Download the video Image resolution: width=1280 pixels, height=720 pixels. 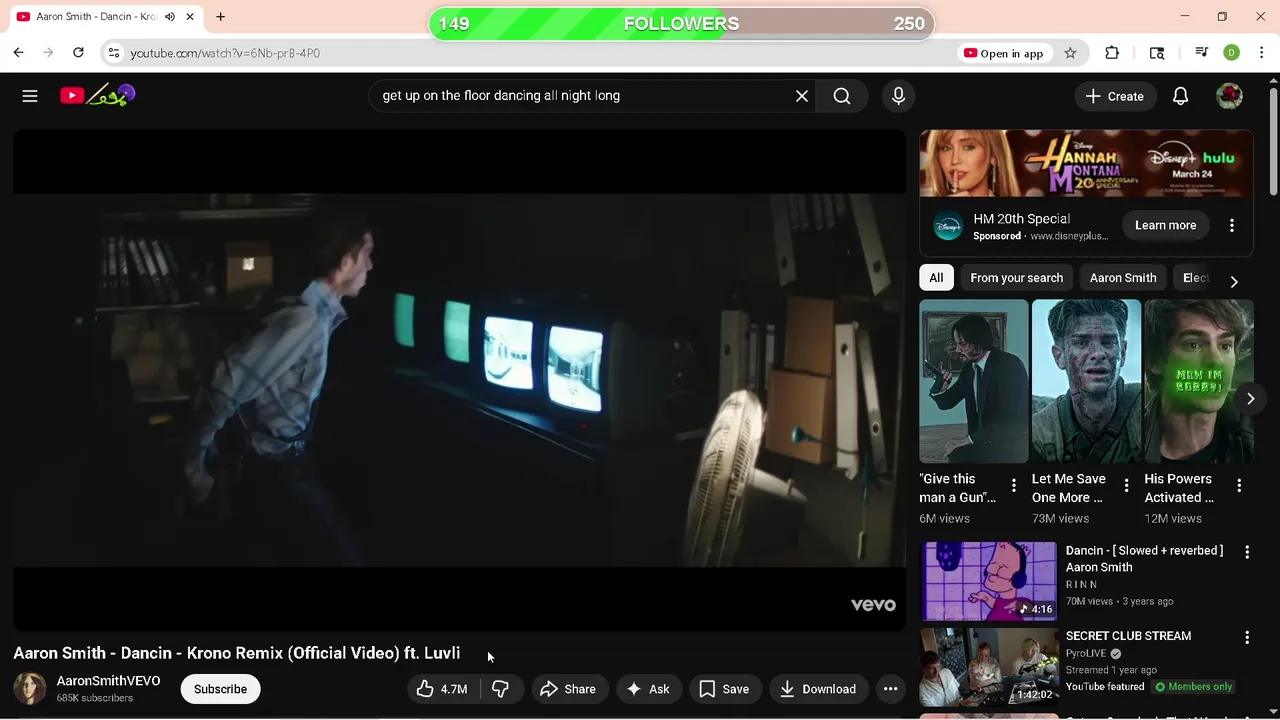click(x=818, y=689)
